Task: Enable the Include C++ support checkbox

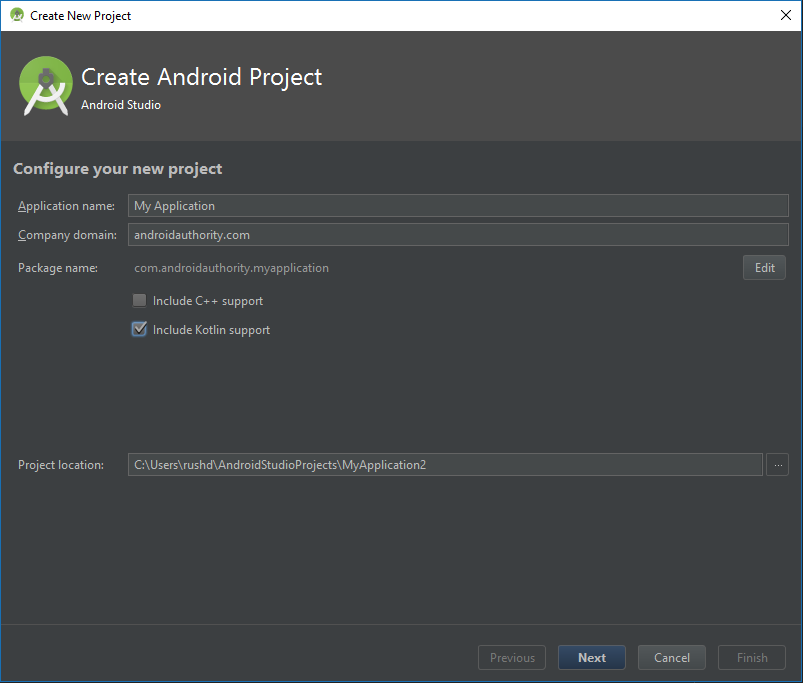Action: [x=140, y=300]
